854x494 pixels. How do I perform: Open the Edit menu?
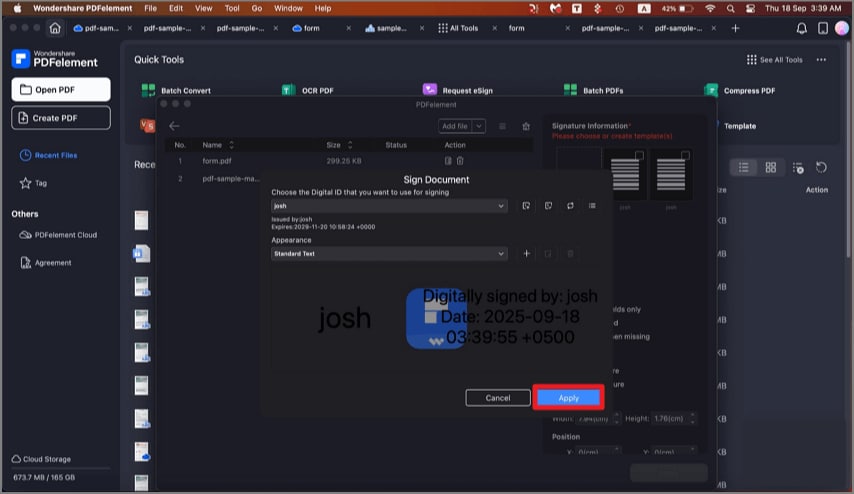(176, 8)
